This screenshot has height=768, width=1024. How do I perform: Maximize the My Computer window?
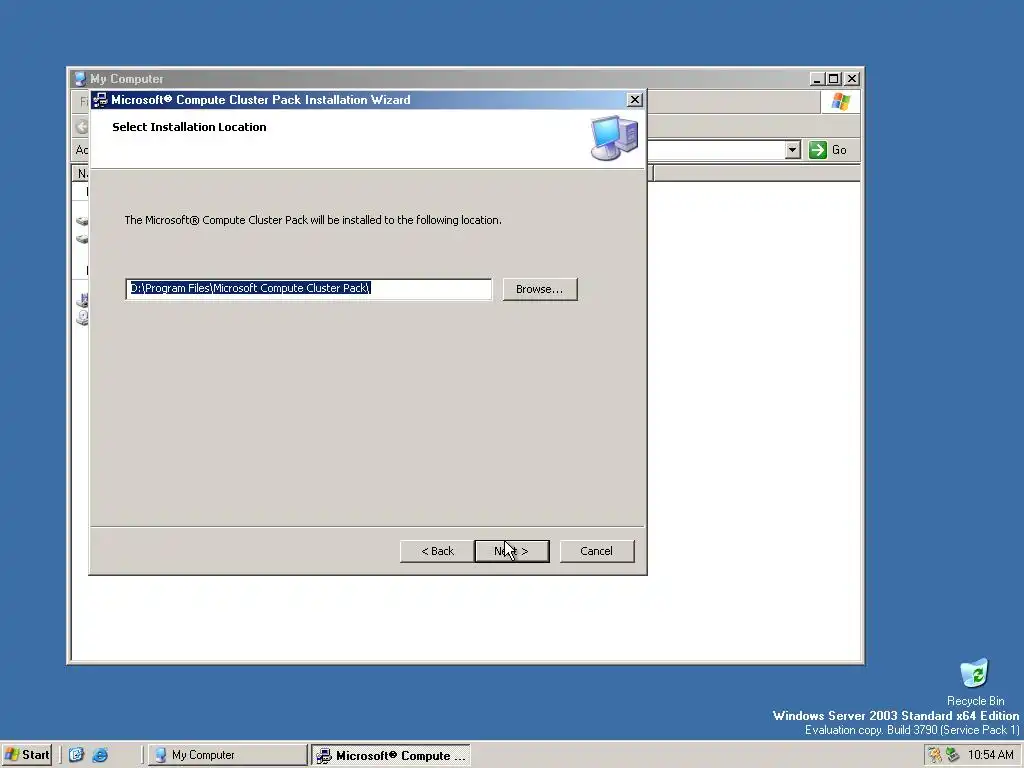click(833, 79)
